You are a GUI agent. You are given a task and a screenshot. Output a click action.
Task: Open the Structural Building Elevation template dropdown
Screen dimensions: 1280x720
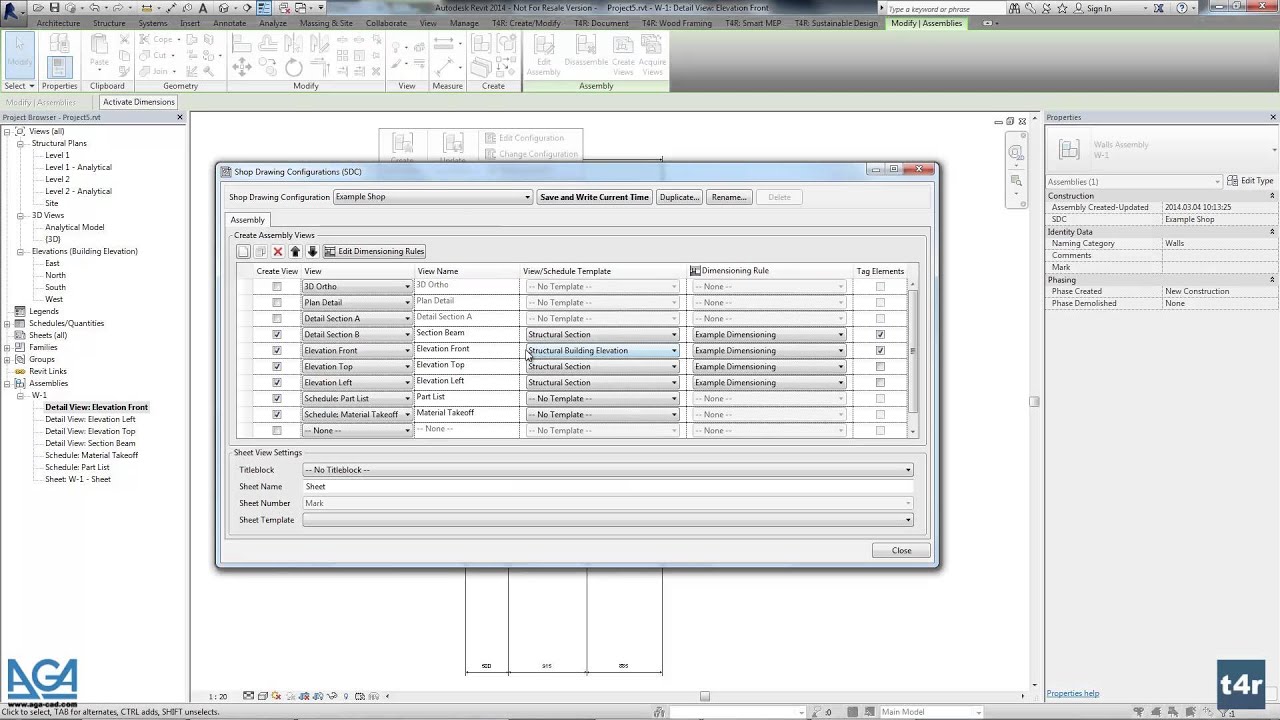pos(602,351)
